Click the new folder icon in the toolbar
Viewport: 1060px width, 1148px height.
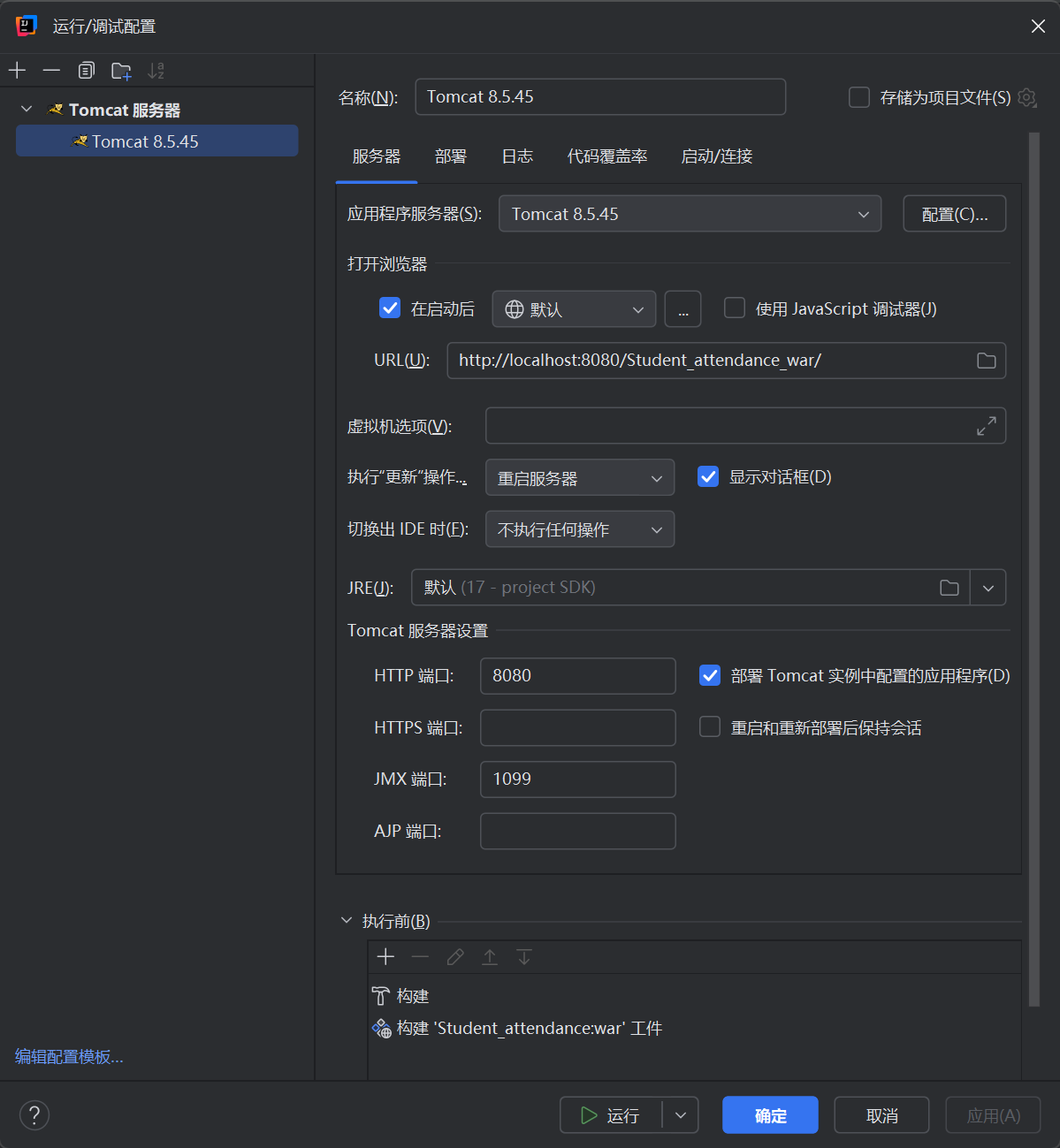121,71
